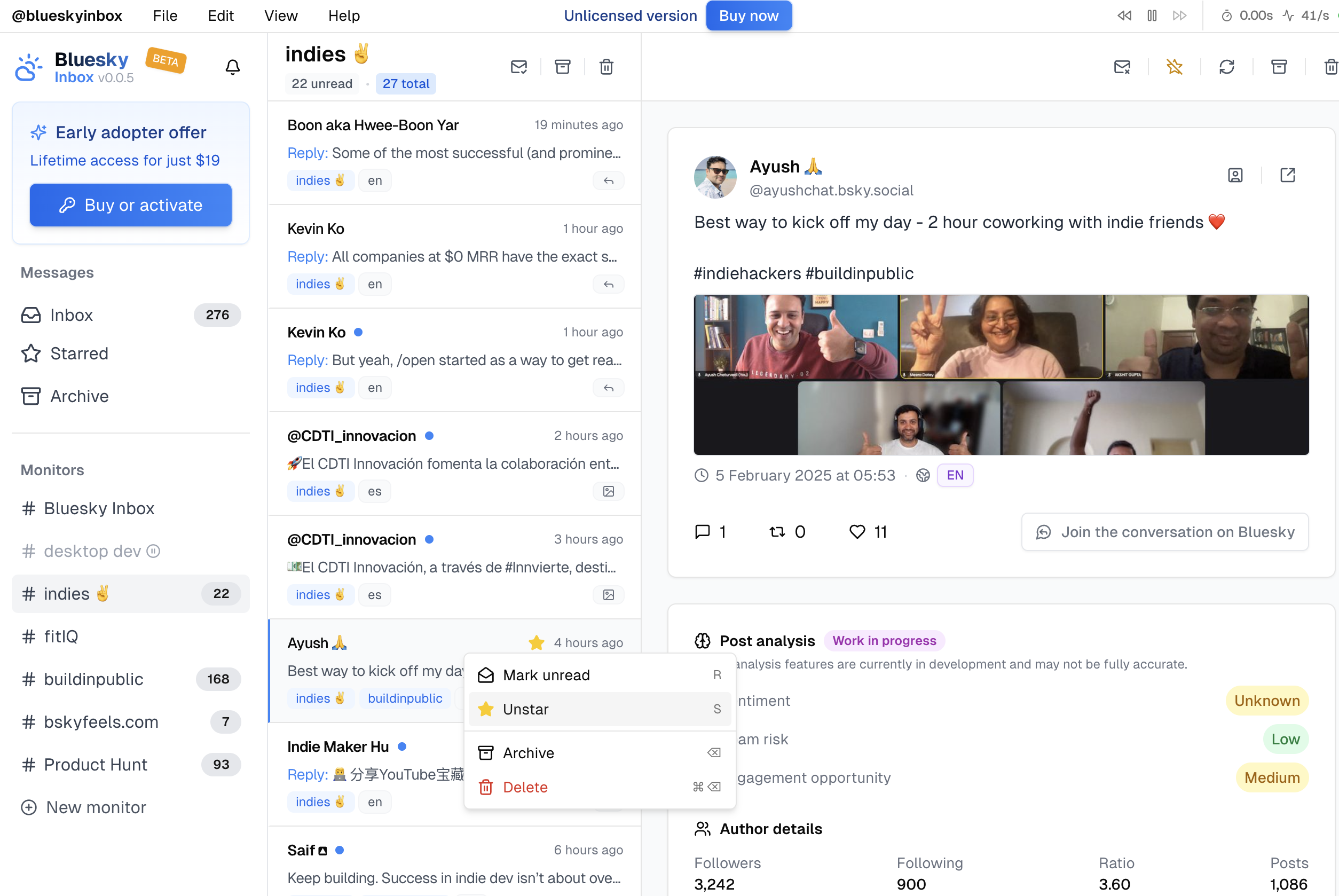Click reply icon on first Kevin Ko message
The image size is (1339, 896).
(609, 284)
